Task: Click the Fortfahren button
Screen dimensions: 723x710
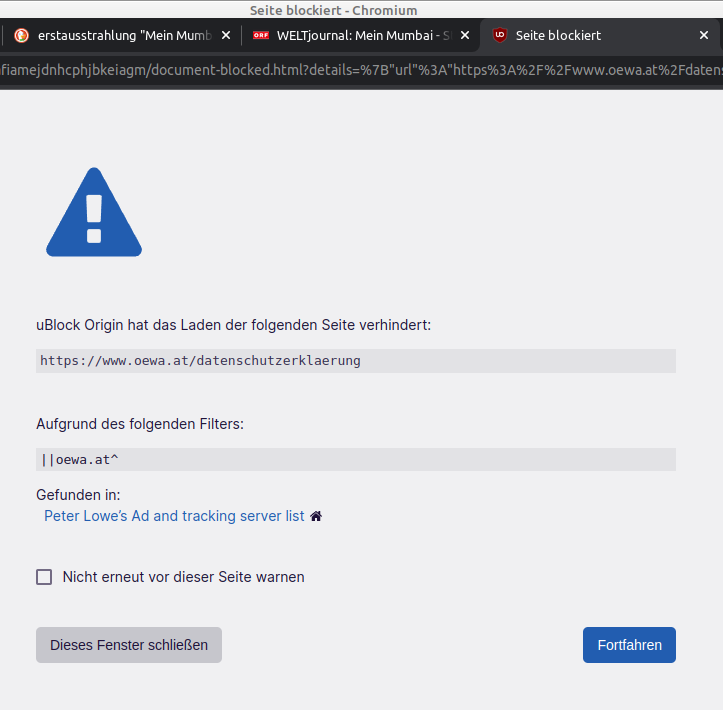Action: pyautogui.click(x=629, y=645)
